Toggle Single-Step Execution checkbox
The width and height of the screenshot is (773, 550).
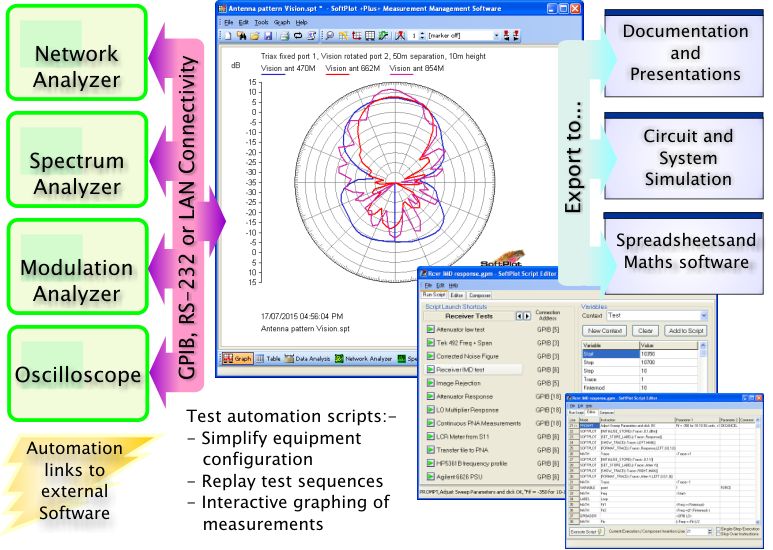coord(718,529)
